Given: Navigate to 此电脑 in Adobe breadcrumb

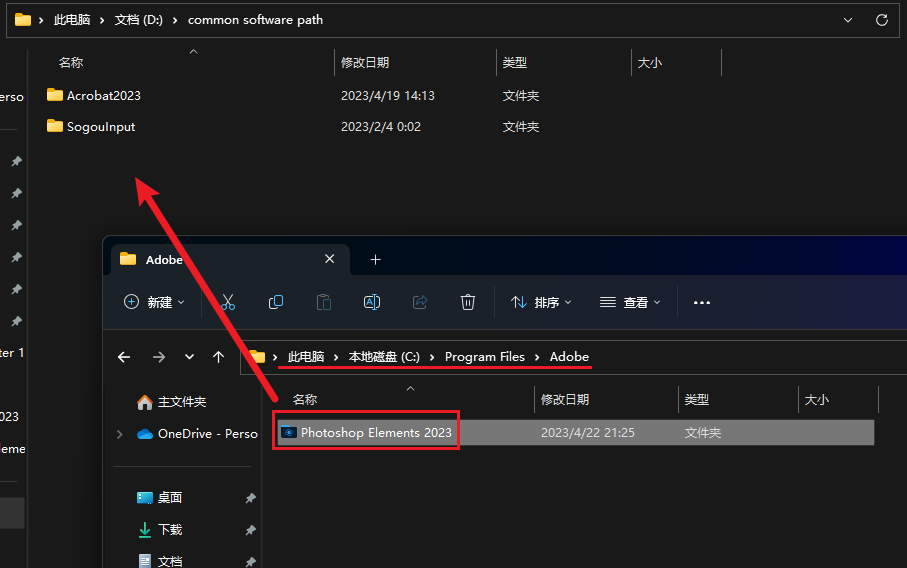Looking at the screenshot, I should click(306, 357).
